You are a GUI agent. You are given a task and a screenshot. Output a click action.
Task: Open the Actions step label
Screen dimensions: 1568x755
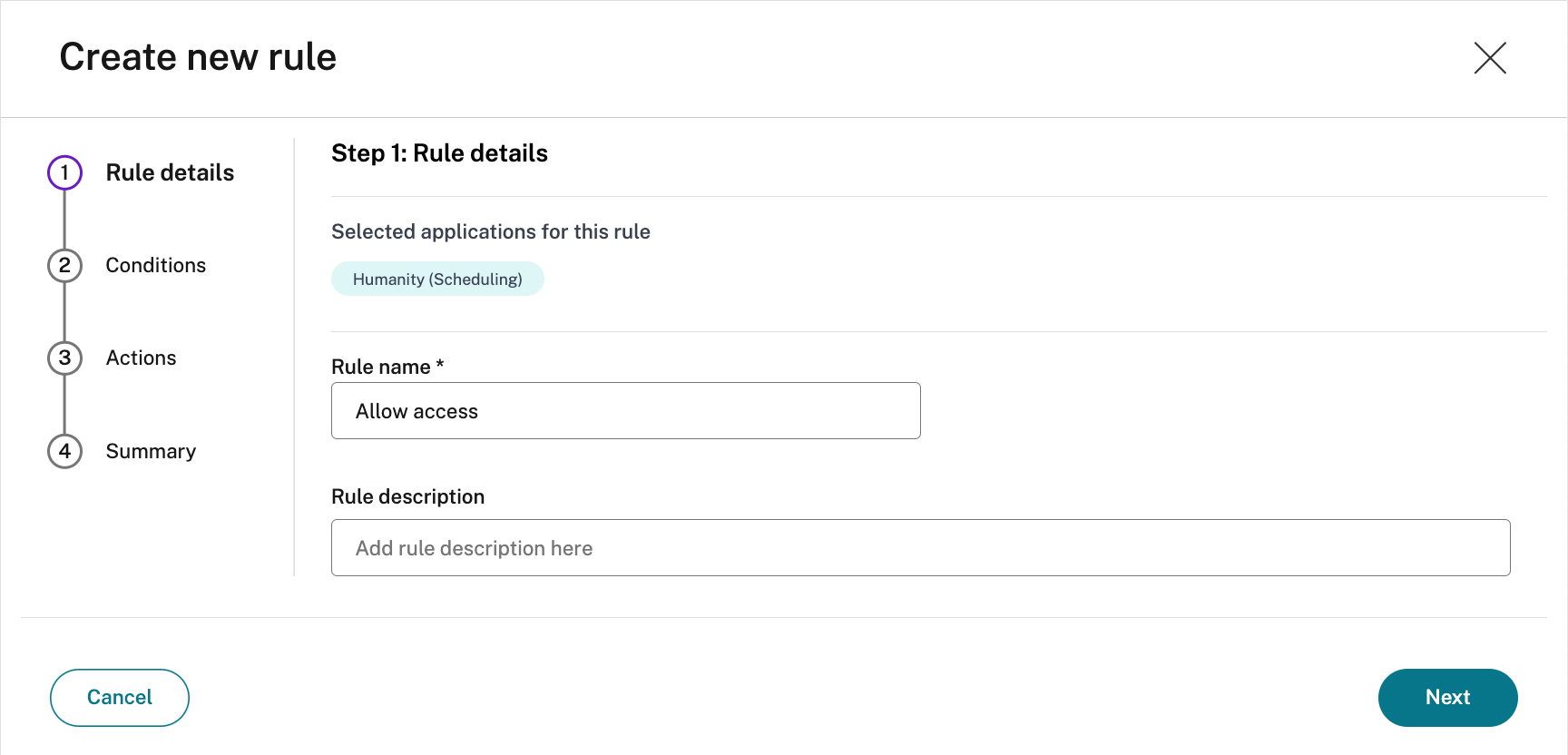[x=141, y=358]
